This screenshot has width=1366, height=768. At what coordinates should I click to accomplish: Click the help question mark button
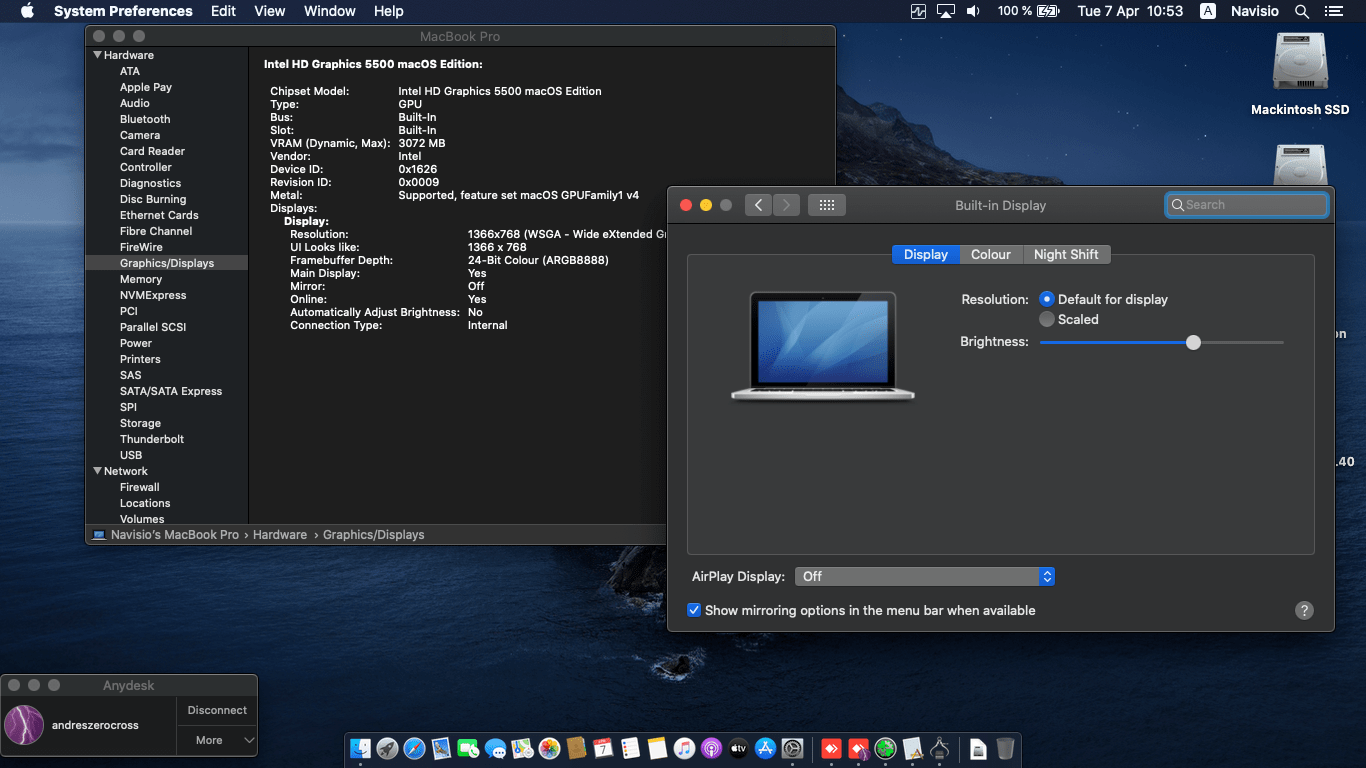click(x=1304, y=610)
